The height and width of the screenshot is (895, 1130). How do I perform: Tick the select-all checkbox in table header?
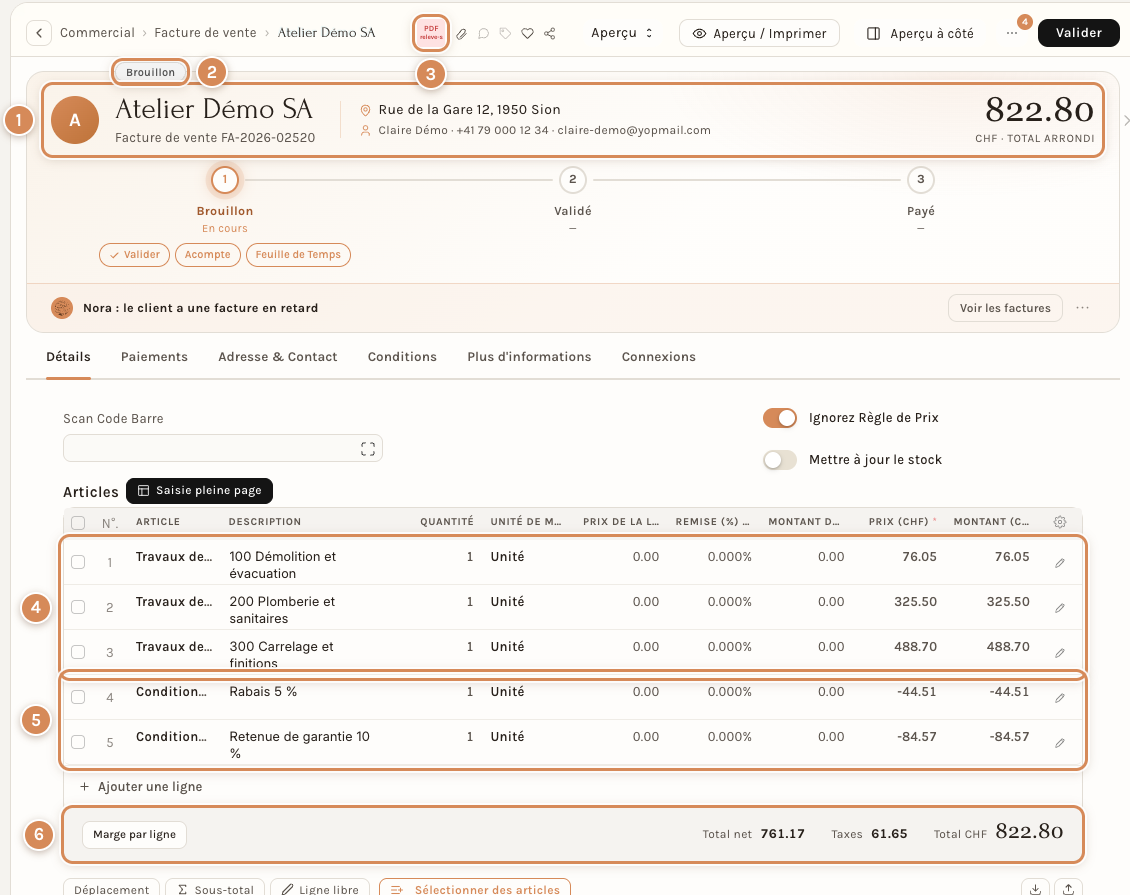tap(78, 522)
